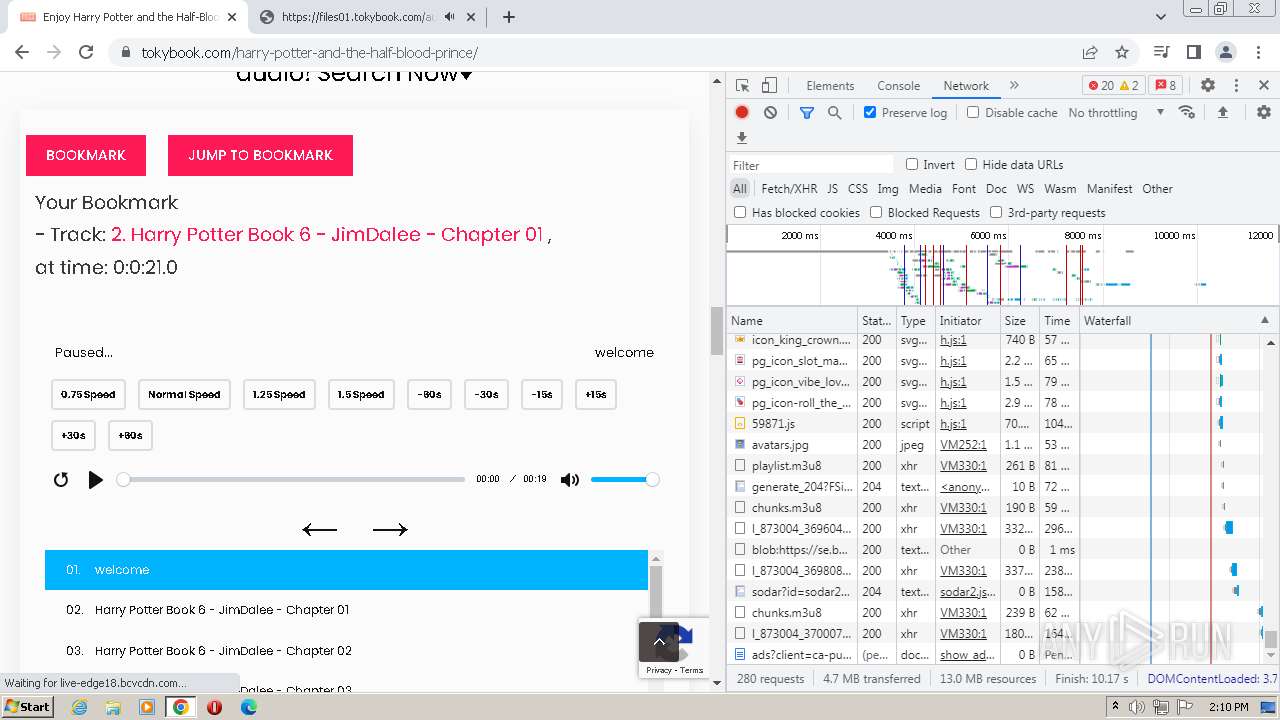Viewport: 1280px width, 720px height.
Task: Click the export HAR download icon
Action: click(742, 138)
